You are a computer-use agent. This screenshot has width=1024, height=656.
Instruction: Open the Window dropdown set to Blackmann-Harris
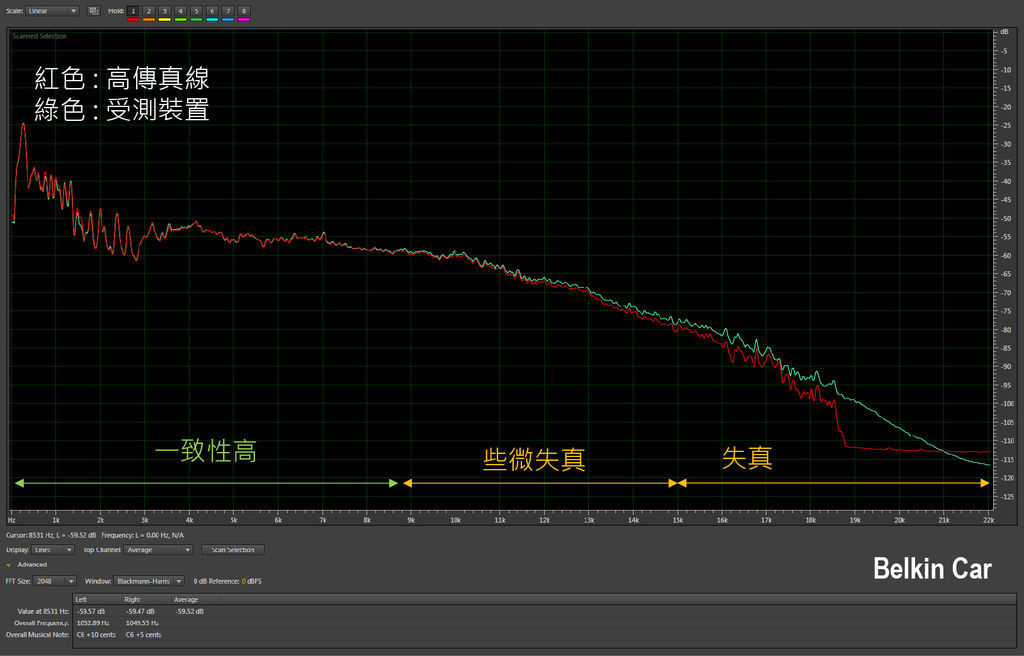point(149,581)
